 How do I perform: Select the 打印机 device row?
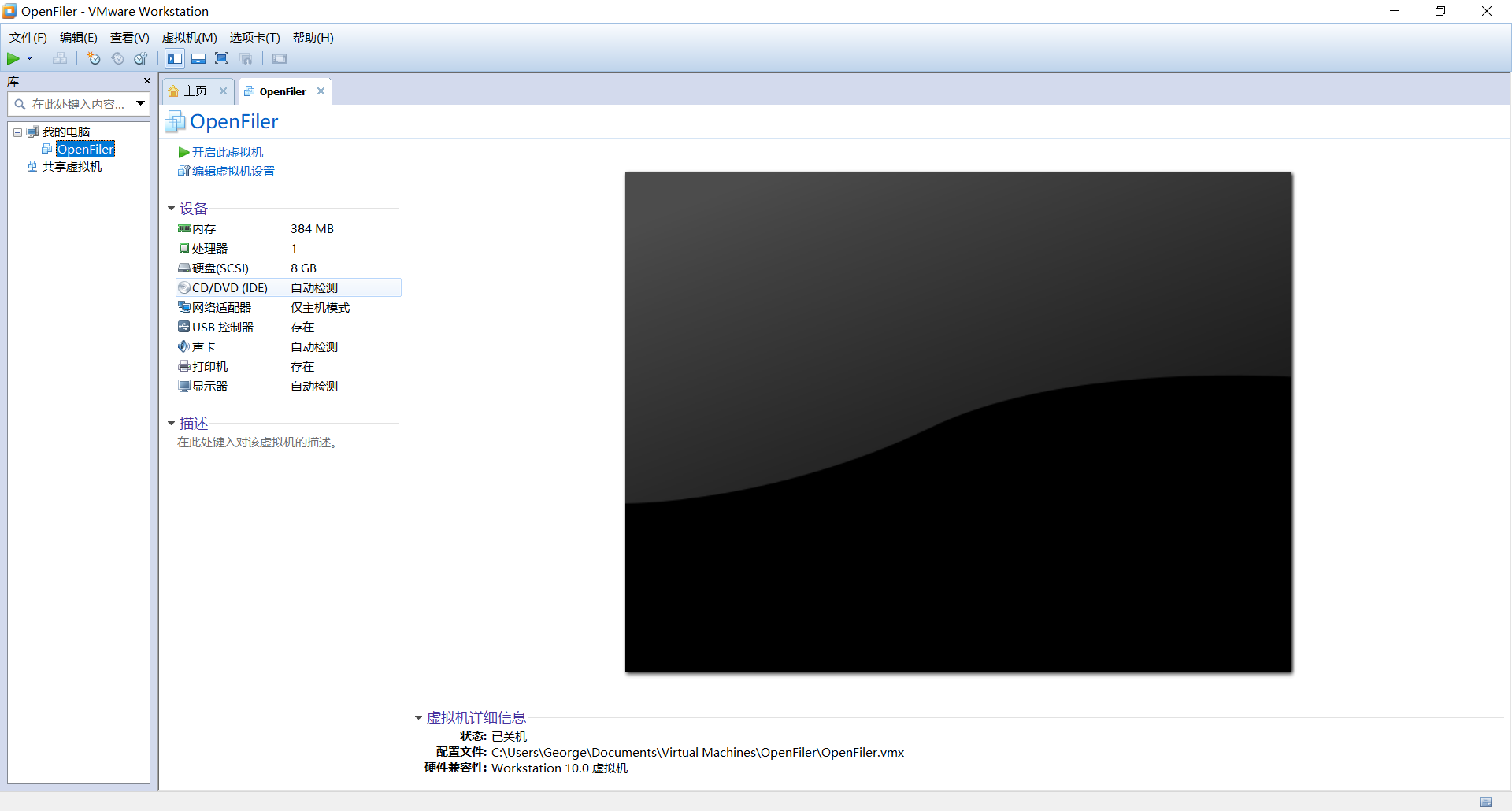coord(288,366)
